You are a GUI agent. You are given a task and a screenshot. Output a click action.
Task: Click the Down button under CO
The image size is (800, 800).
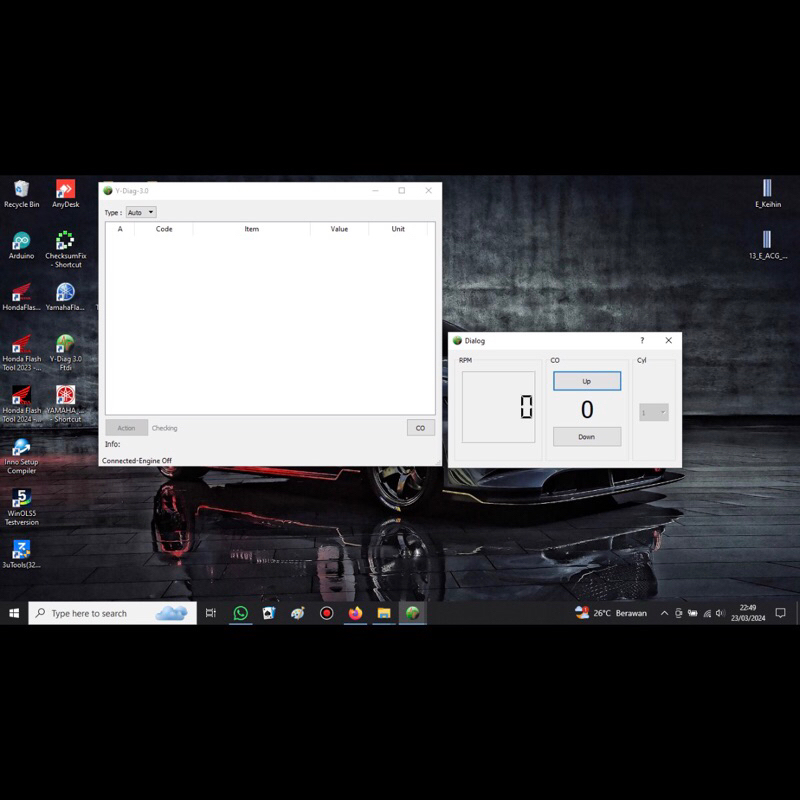[587, 437]
